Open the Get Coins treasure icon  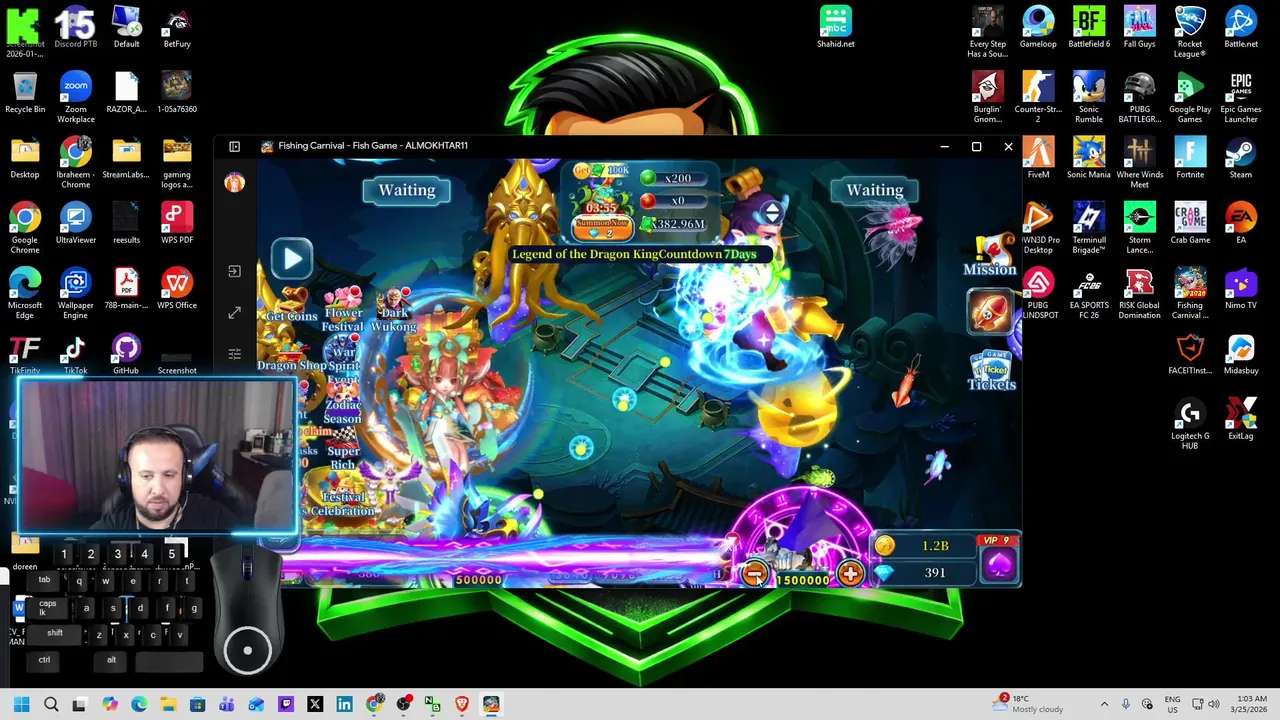point(291,305)
